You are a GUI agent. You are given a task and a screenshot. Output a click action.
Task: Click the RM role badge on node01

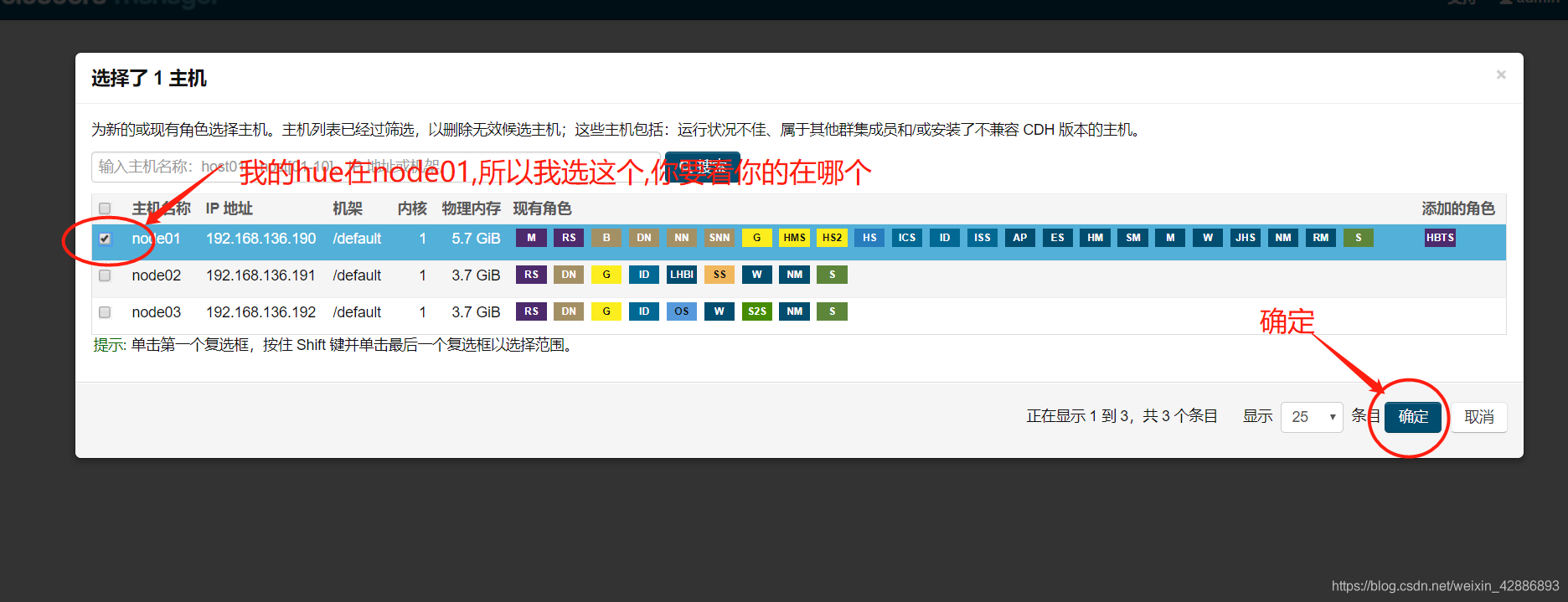(1321, 238)
